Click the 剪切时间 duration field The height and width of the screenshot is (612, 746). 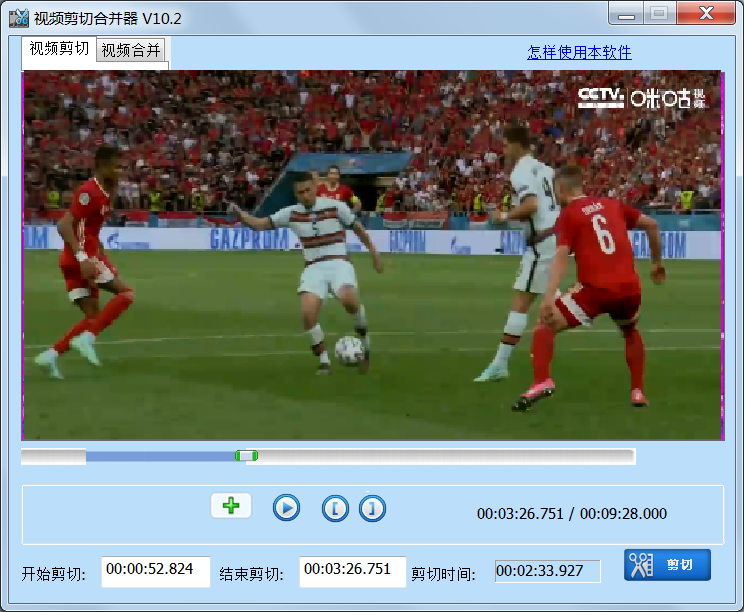point(548,571)
